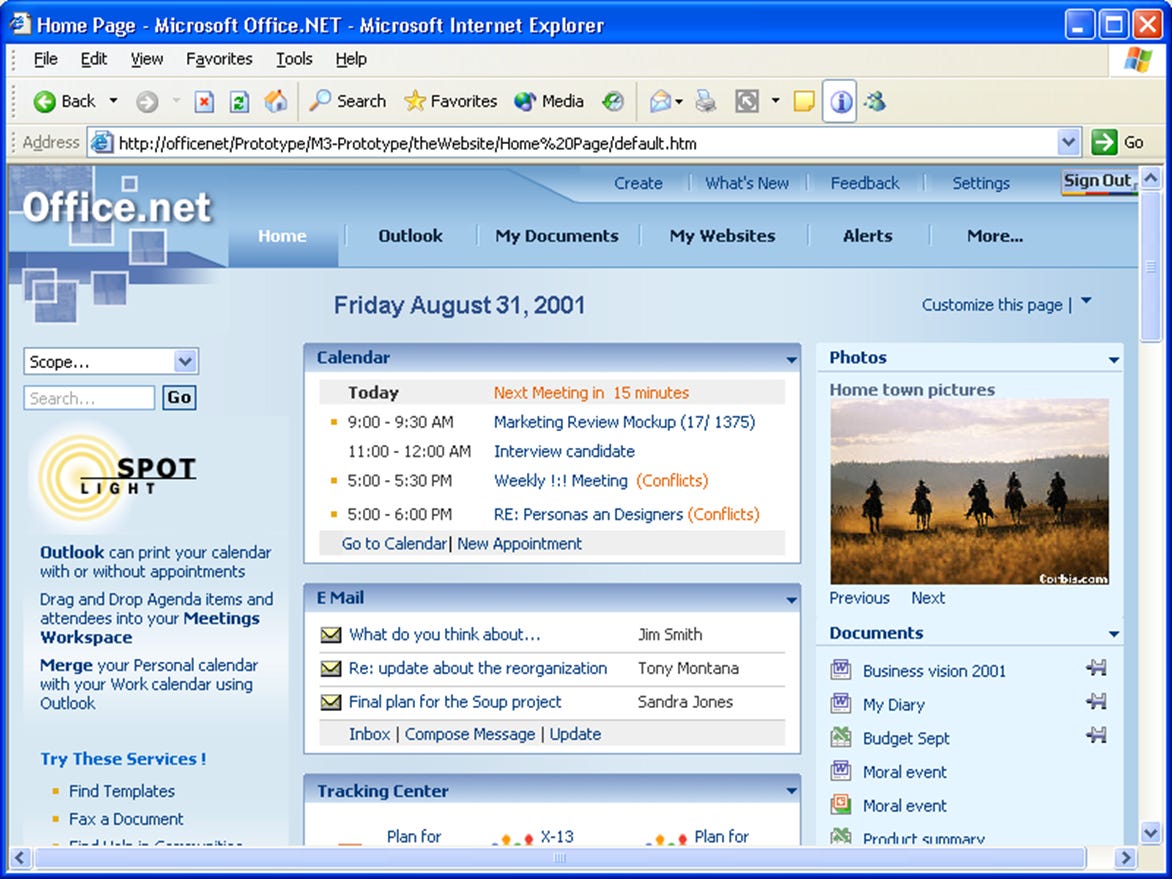Image resolution: width=1172 pixels, height=879 pixels.
Task: Click the Next photo link
Action: (x=928, y=598)
